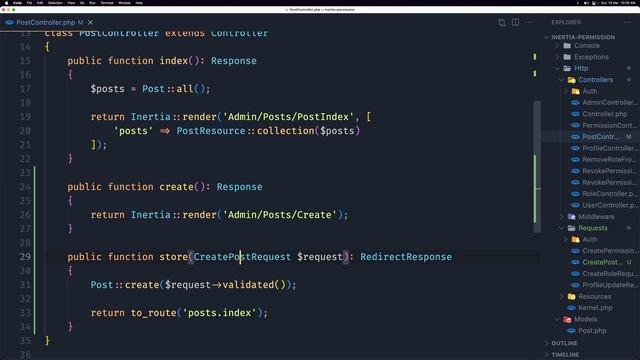
Task: Expand the TIMELINE section
Action: 547,355
